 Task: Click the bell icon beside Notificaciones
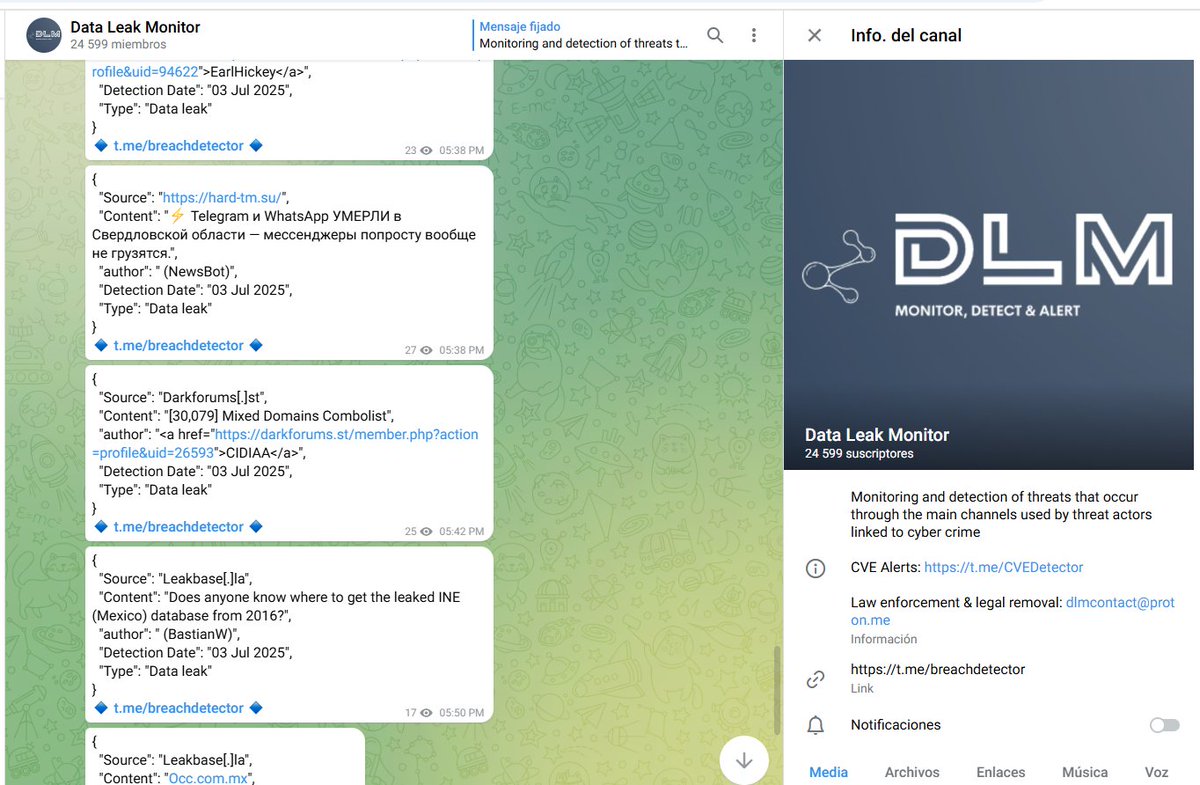coord(816,725)
